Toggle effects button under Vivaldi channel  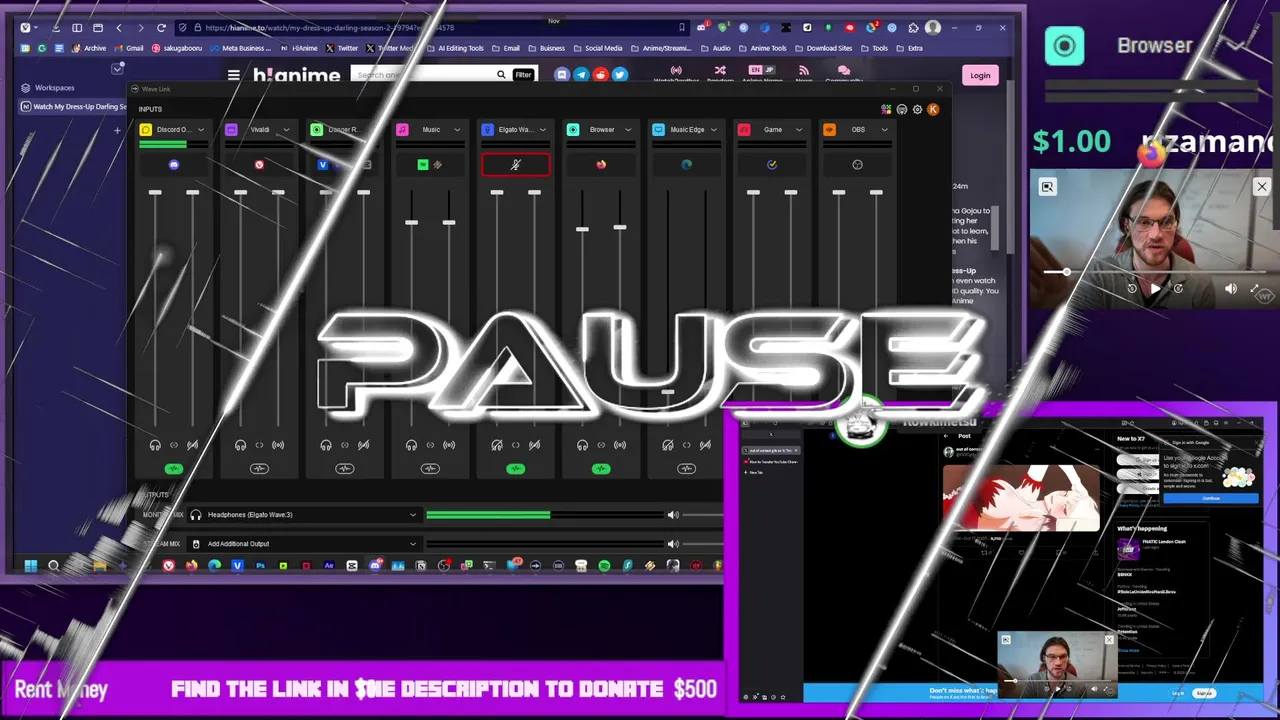[x=259, y=468]
